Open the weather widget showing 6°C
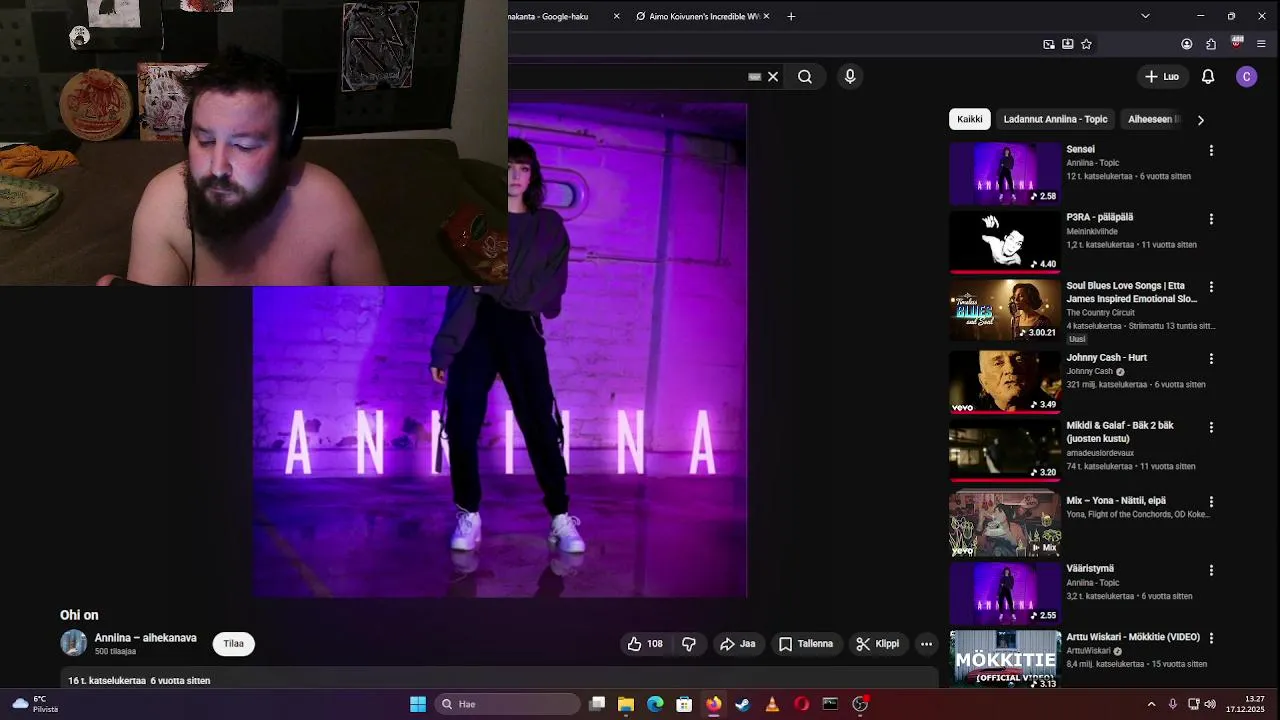Image resolution: width=1280 pixels, height=720 pixels. [35, 704]
